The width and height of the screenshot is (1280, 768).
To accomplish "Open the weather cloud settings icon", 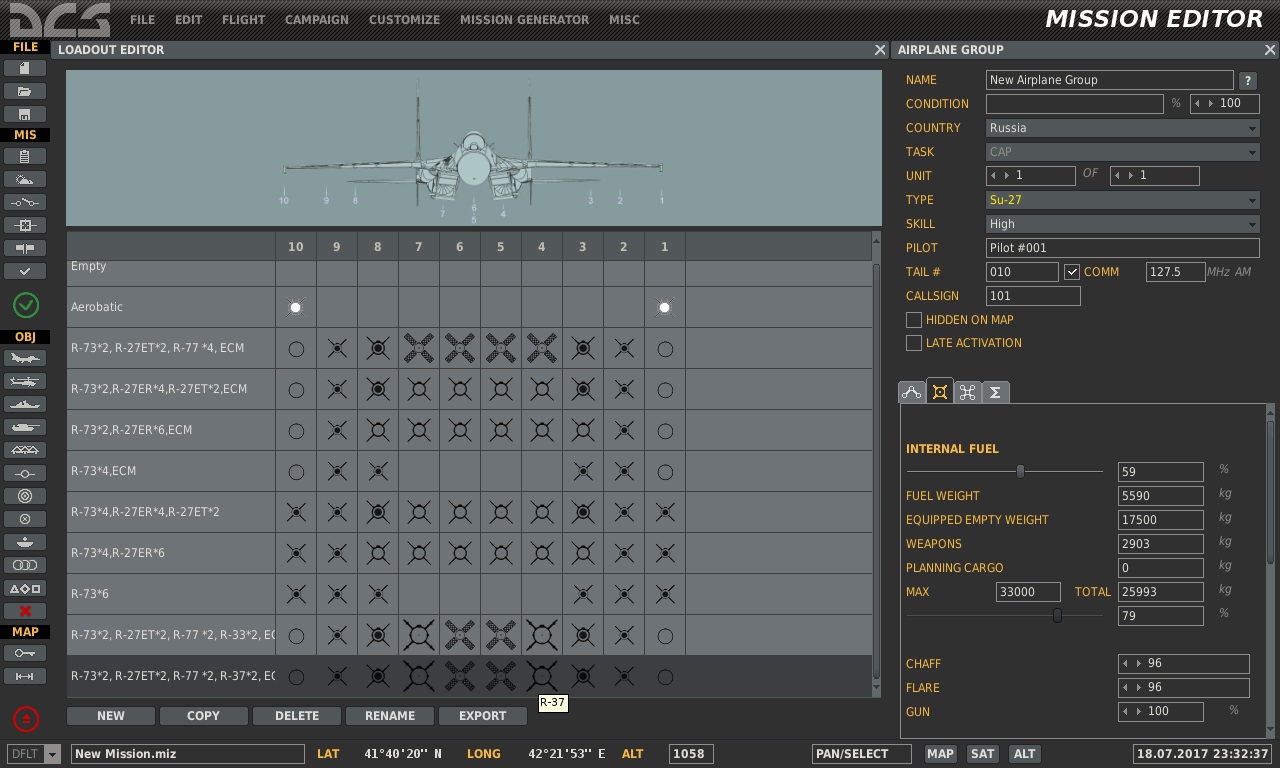I will pos(25,180).
